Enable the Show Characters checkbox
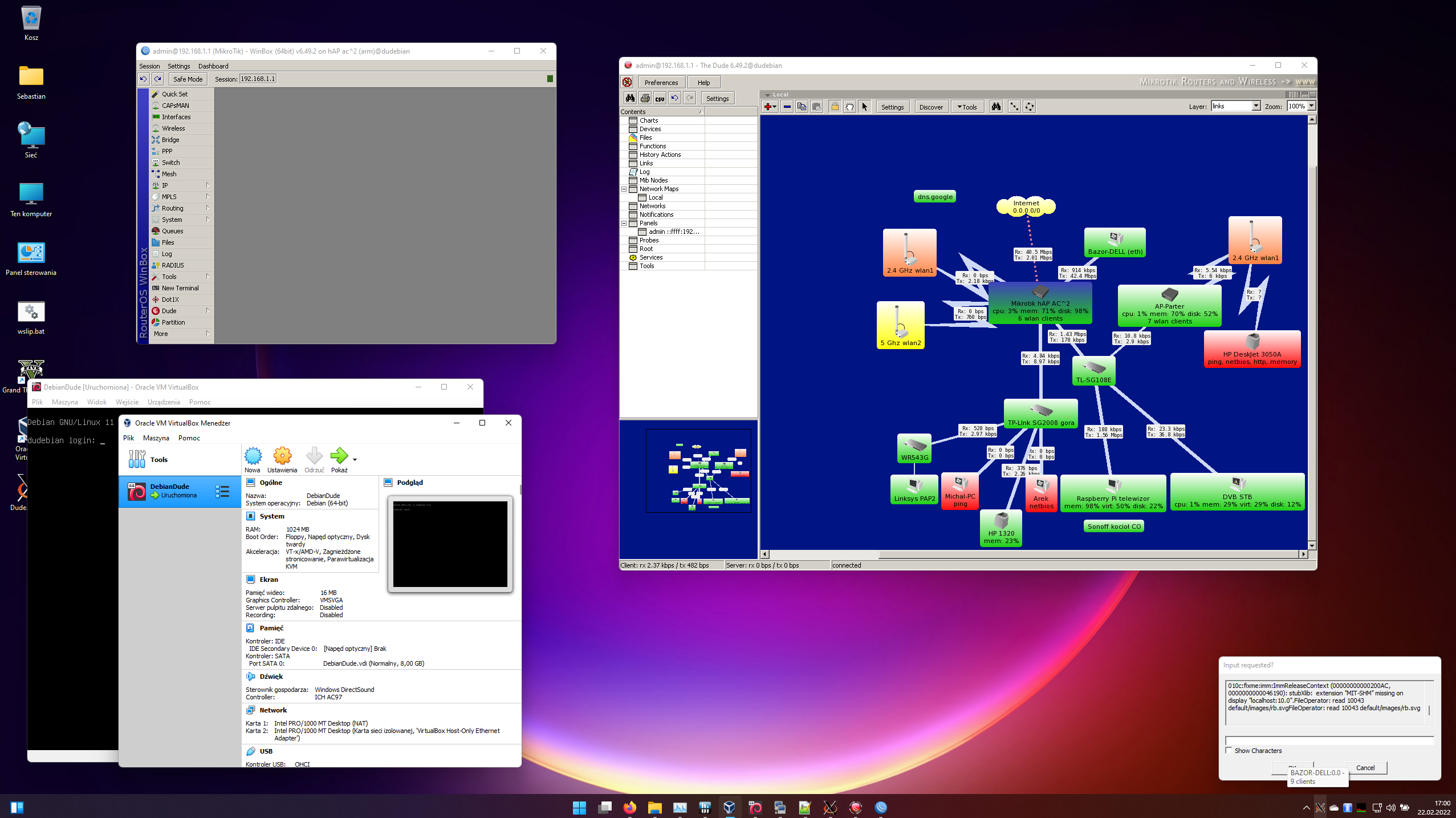This screenshot has height=818, width=1456. pyautogui.click(x=1229, y=750)
